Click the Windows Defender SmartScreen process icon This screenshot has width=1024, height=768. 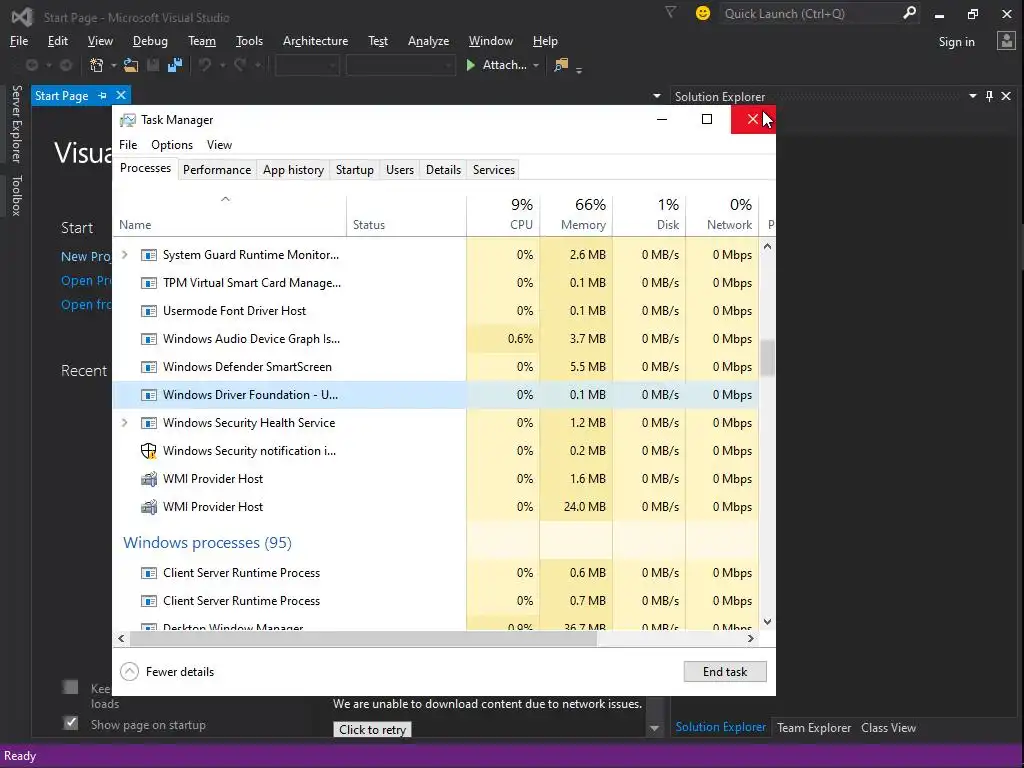(x=149, y=367)
